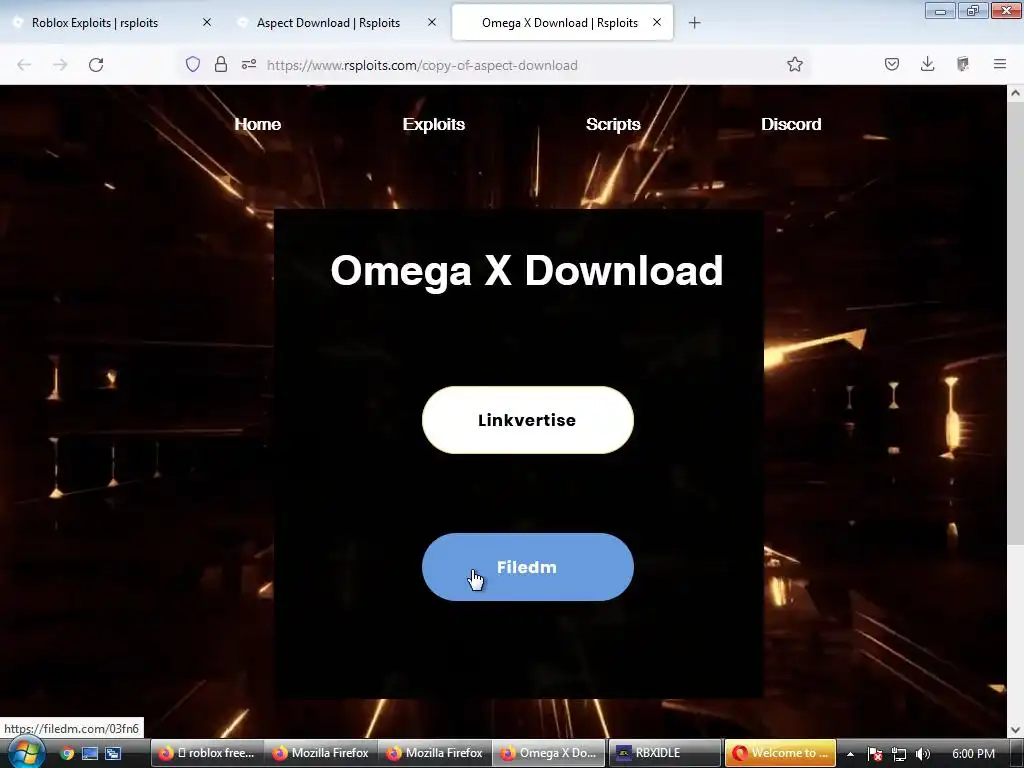
Task: Open the Windows Start menu orb
Action: pyautogui.click(x=25, y=752)
